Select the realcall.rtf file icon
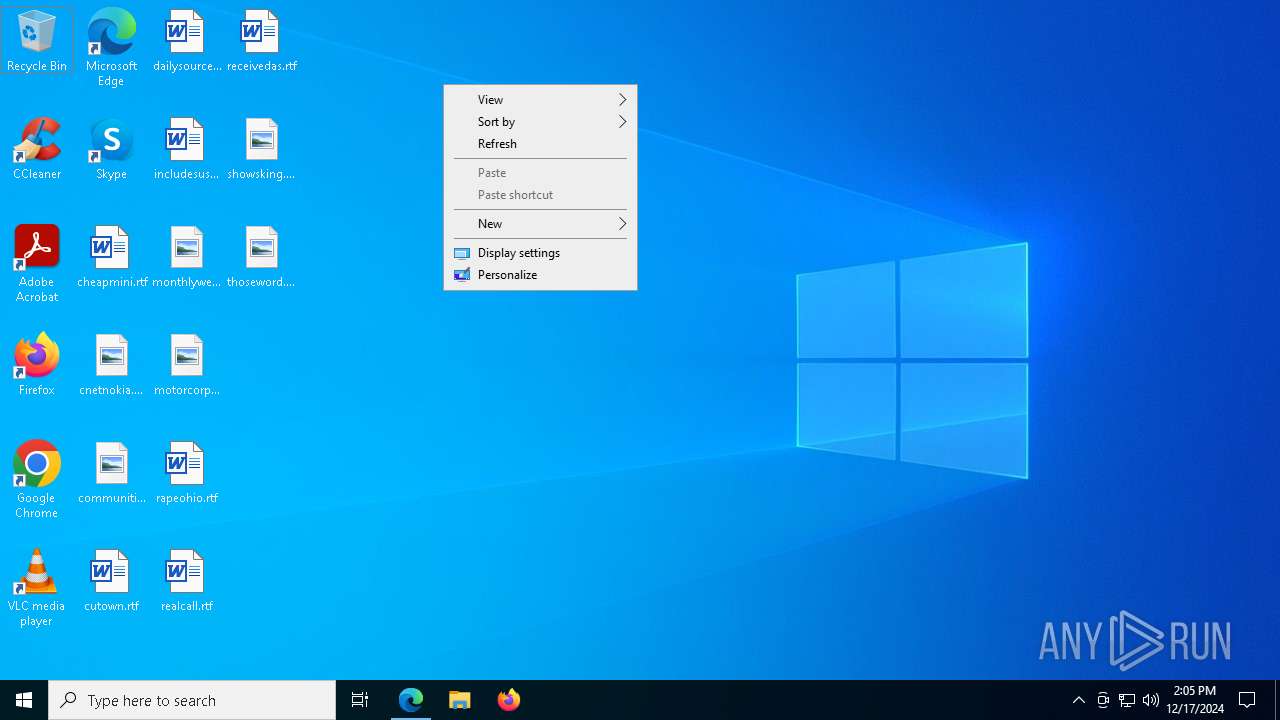1280x720 pixels. [x=186, y=580]
